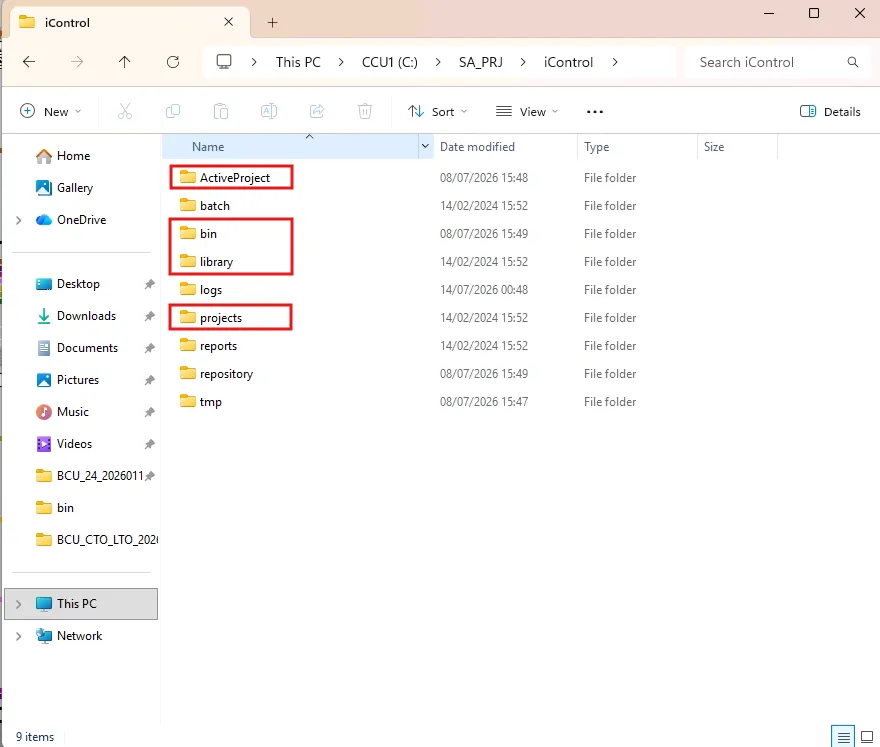Open the Sort dropdown
This screenshot has height=747, width=880.
(x=438, y=112)
